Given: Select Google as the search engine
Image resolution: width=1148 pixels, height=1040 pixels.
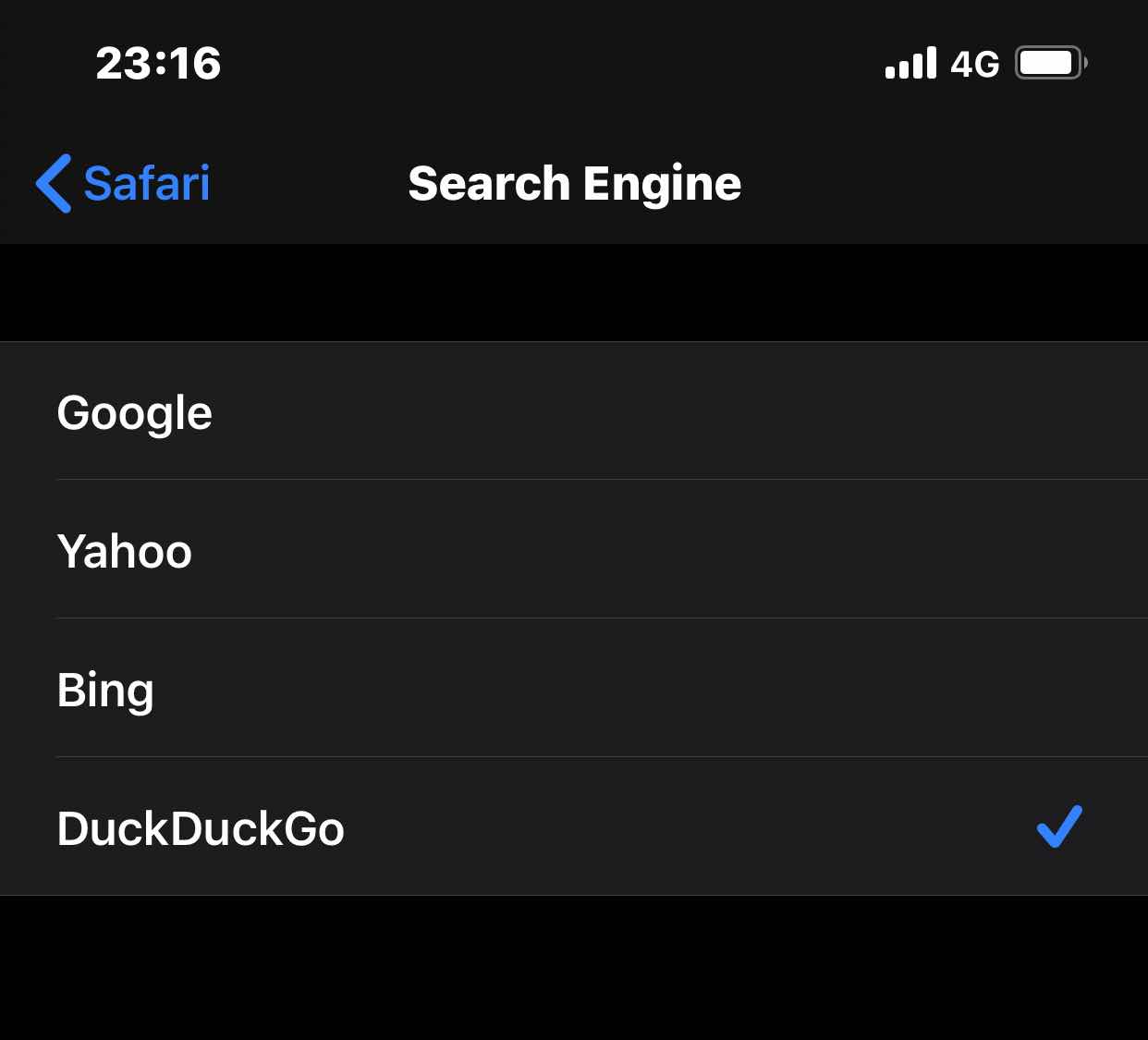Looking at the screenshot, I should (574, 411).
